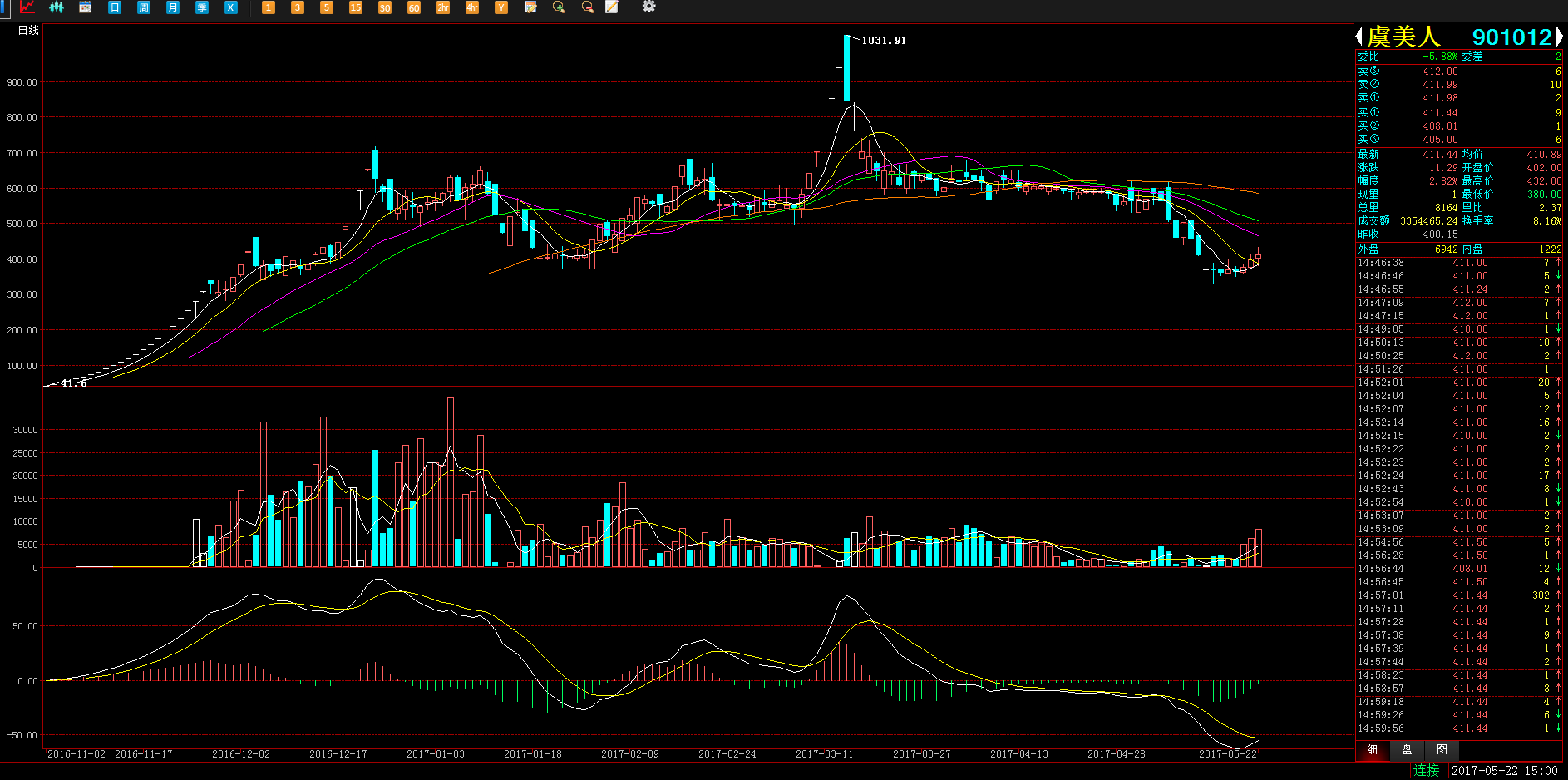Click the 14:52:01 trade row
This screenshot has width=1568, height=780.
(1459, 383)
